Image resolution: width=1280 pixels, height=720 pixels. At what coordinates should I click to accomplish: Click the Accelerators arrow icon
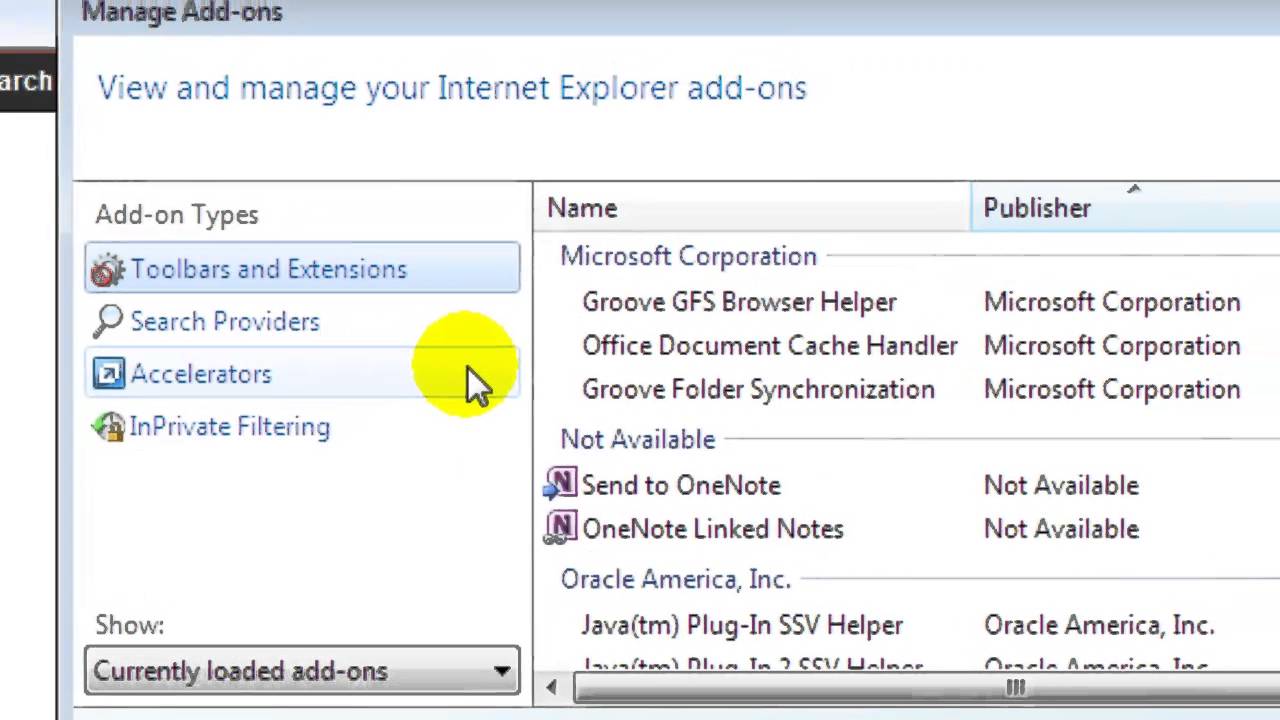[x=108, y=374]
